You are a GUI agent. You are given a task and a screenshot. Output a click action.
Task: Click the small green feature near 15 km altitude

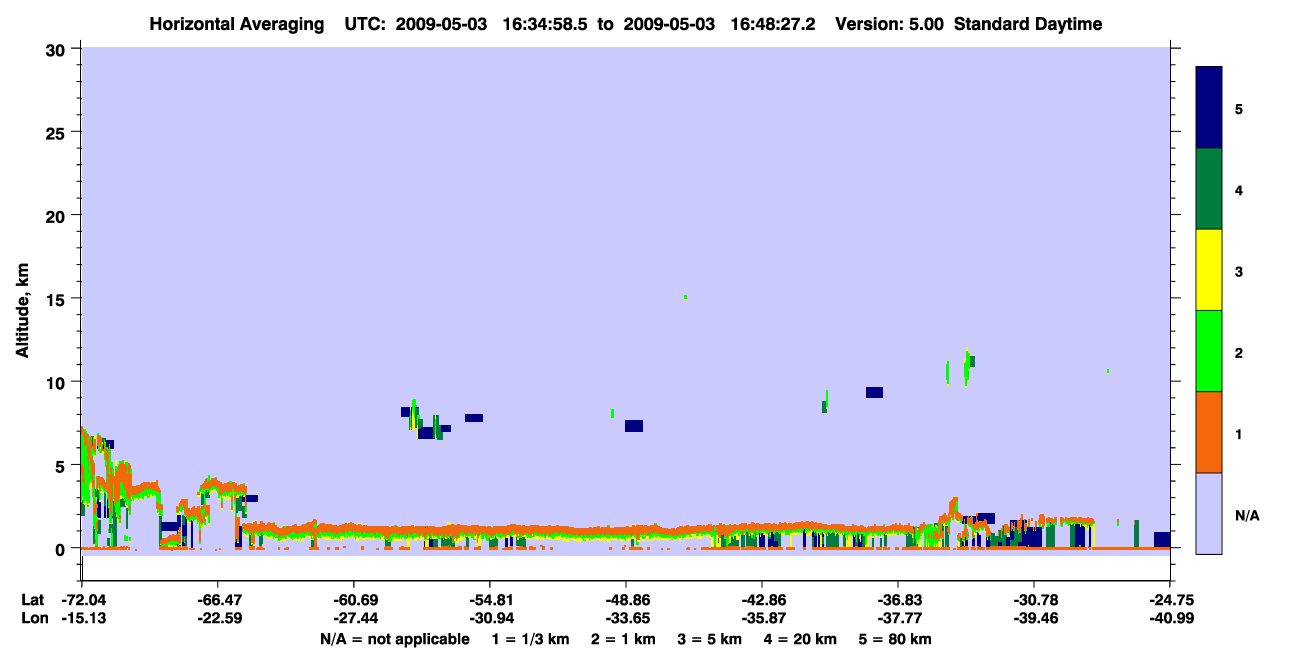pyautogui.click(x=685, y=297)
